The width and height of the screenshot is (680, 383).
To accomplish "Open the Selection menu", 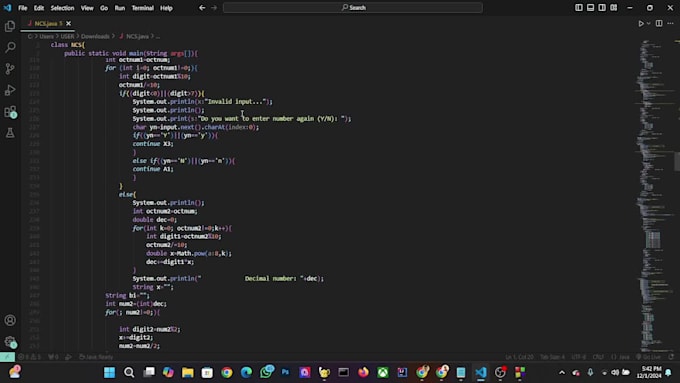I will click(62, 8).
